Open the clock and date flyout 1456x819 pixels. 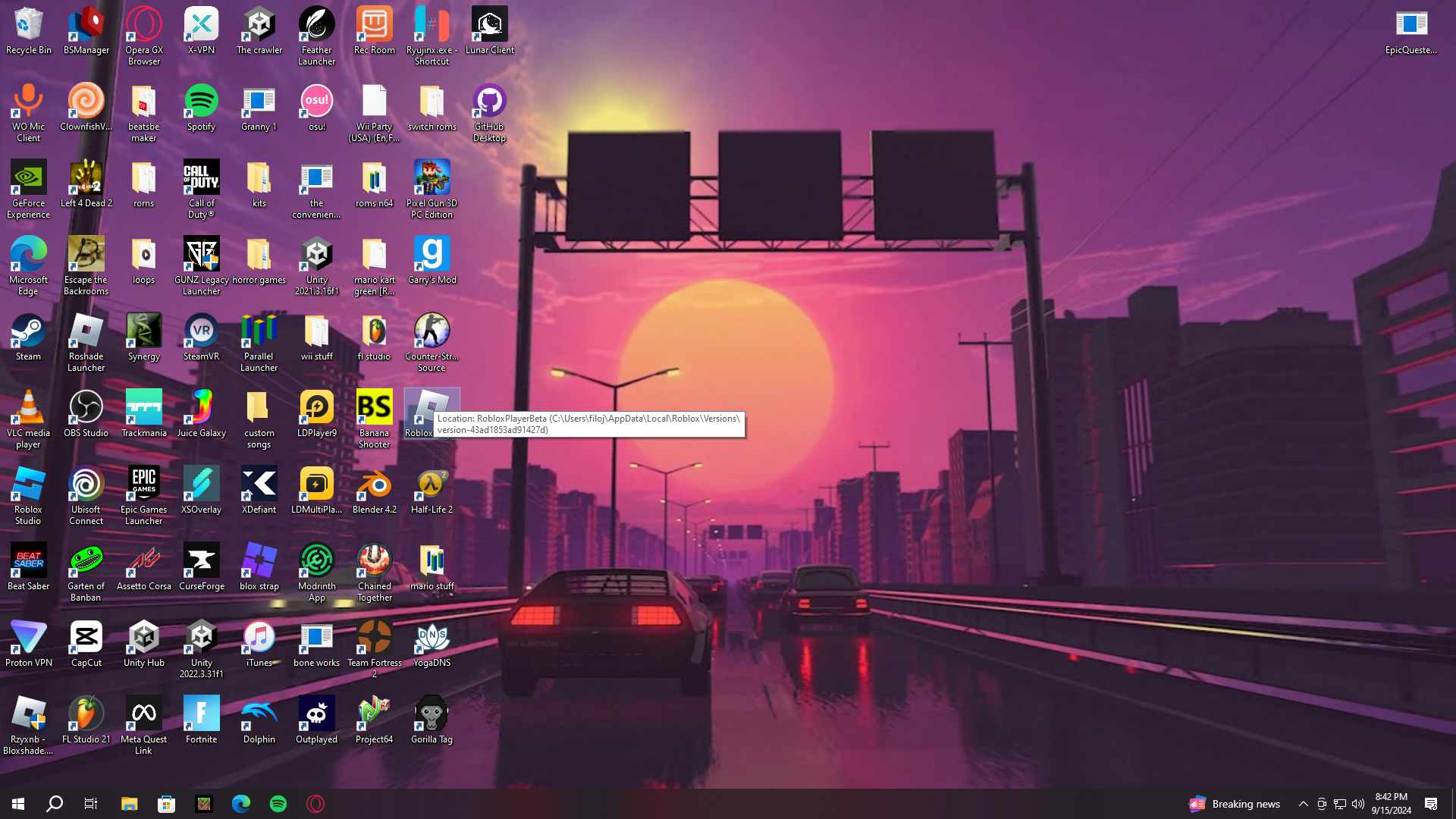(1391, 804)
